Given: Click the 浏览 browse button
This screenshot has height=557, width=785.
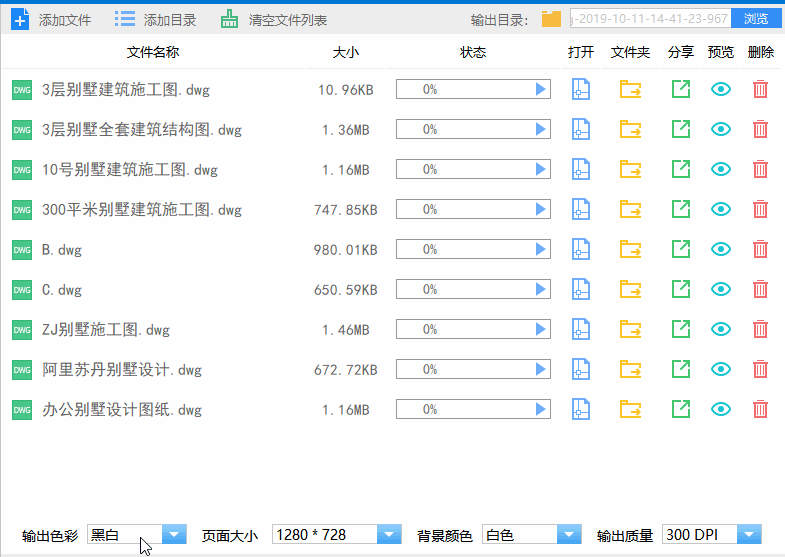Looking at the screenshot, I should coord(755,19).
